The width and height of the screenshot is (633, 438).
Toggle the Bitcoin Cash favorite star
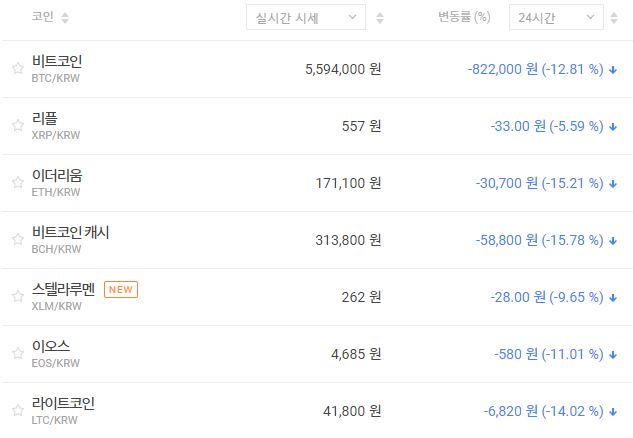pos(17,240)
